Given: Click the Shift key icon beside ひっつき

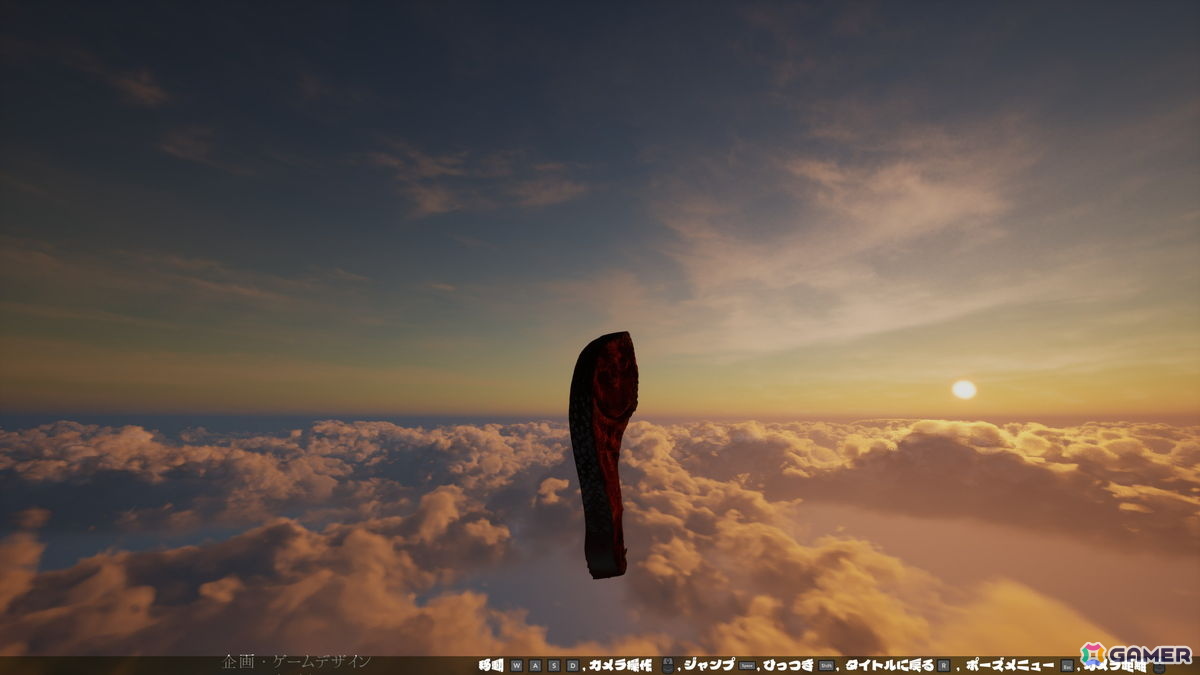Looking at the screenshot, I should [x=825, y=665].
